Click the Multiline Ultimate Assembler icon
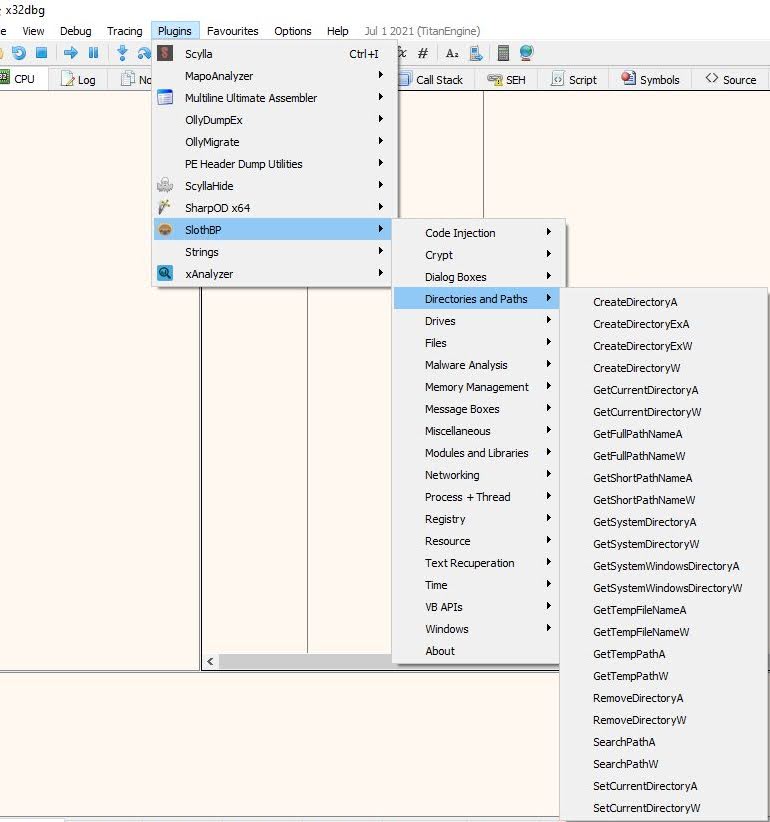770x822 pixels. [x=165, y=98]
